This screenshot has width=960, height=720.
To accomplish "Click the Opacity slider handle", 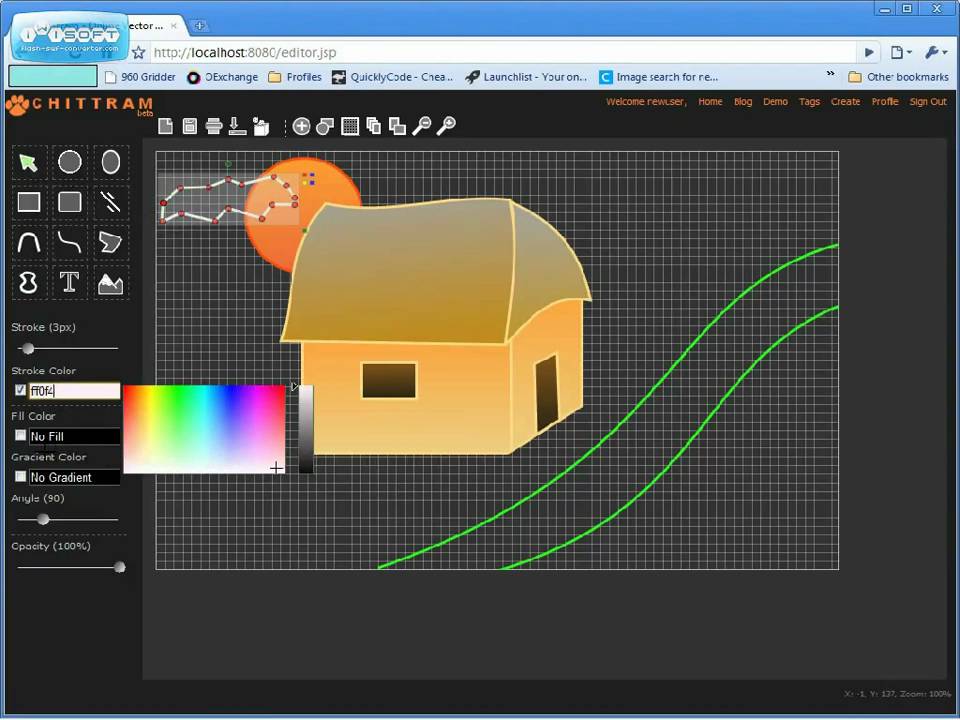I will coord(119,567).
